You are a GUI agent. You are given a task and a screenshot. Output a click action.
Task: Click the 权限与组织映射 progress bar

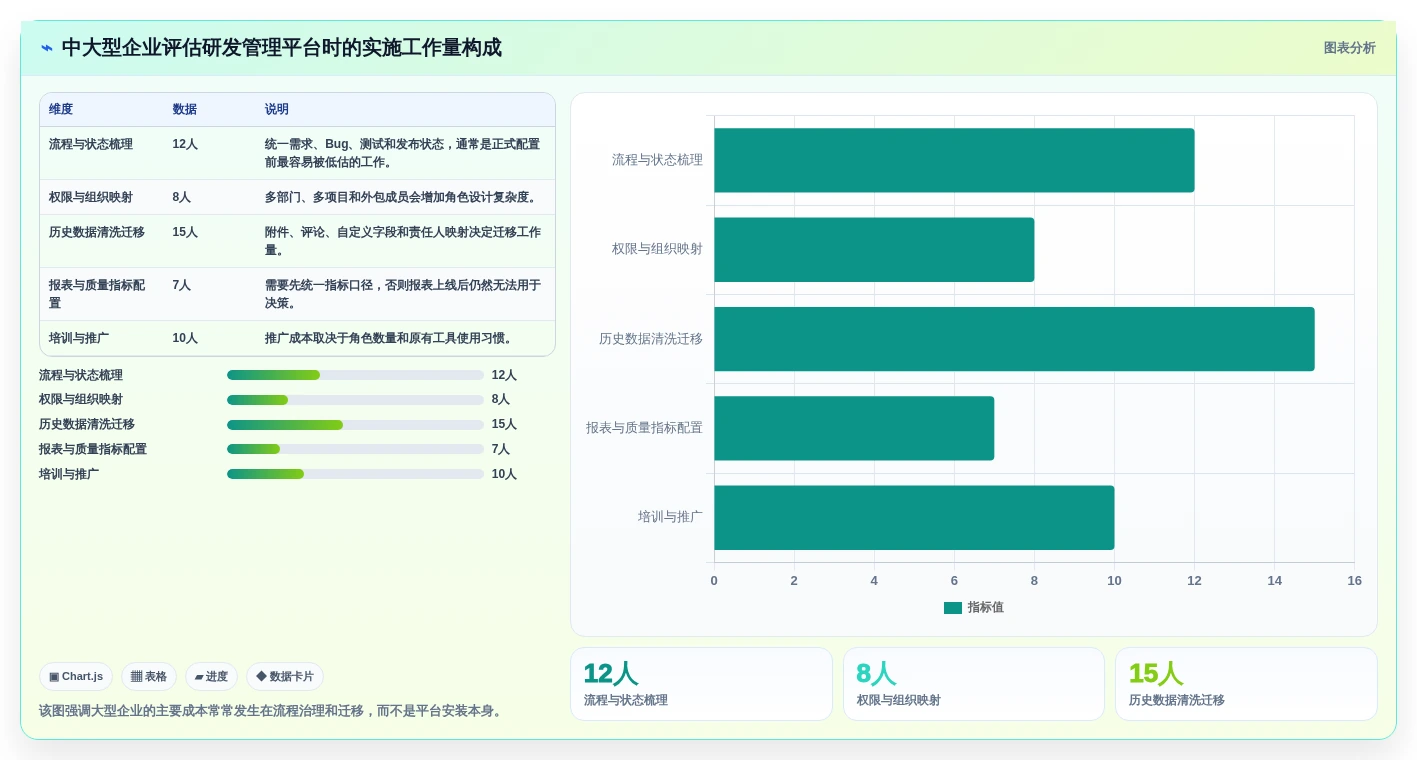[355, 400]
